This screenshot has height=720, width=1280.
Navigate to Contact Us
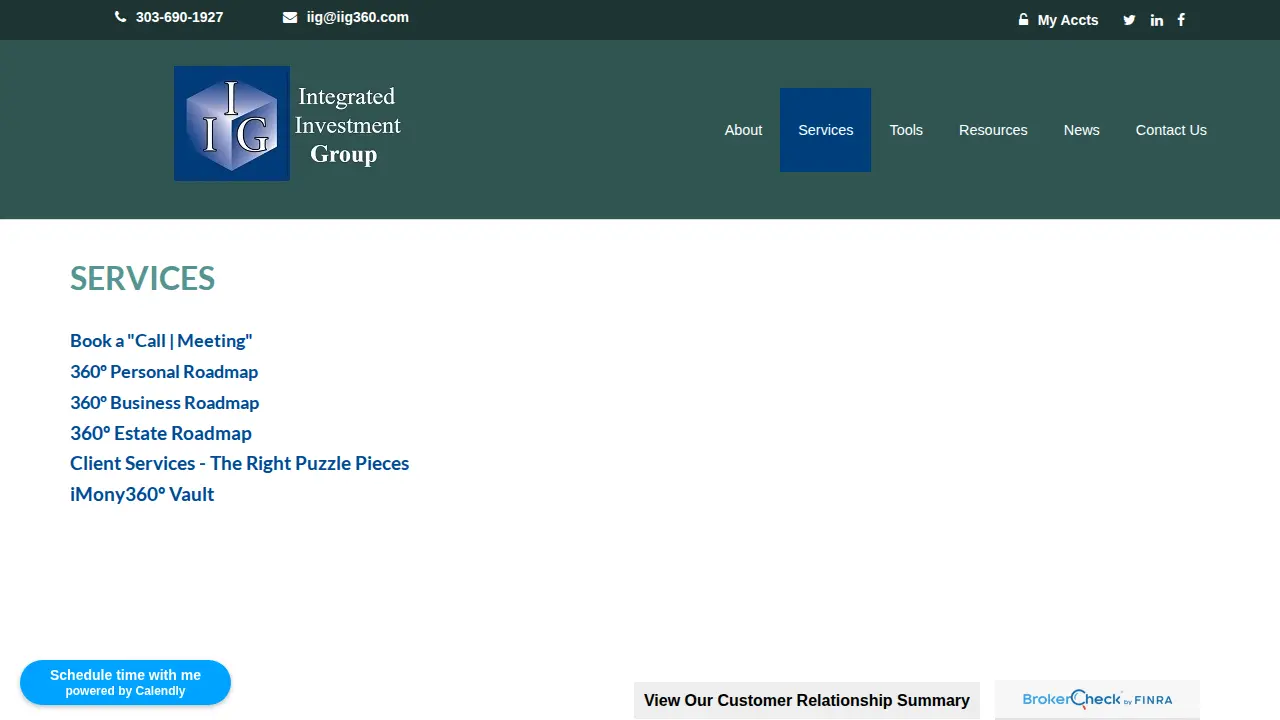1171,130
